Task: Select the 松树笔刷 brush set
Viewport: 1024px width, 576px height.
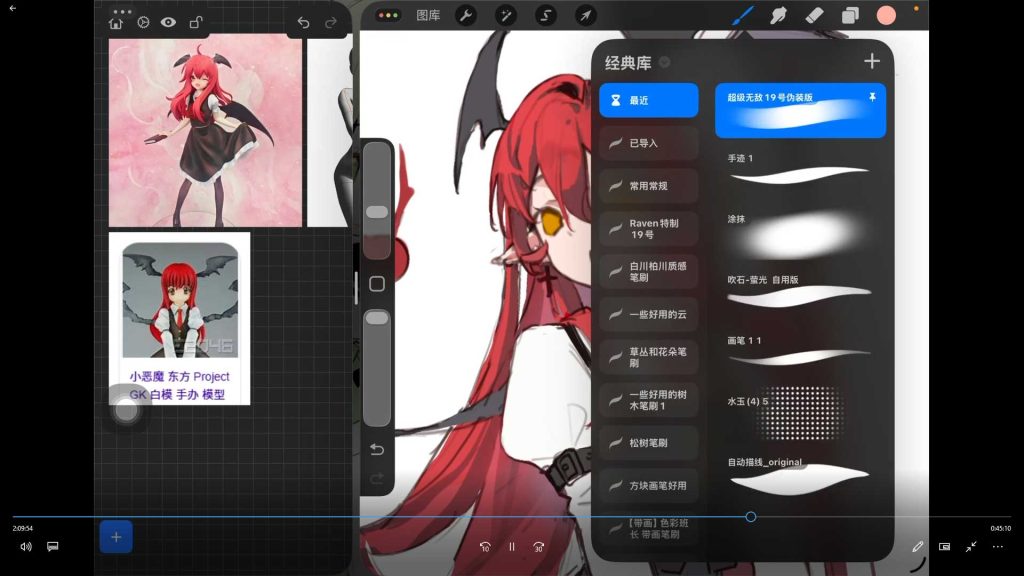Action: pyautogui.click(x=648, y=443)
